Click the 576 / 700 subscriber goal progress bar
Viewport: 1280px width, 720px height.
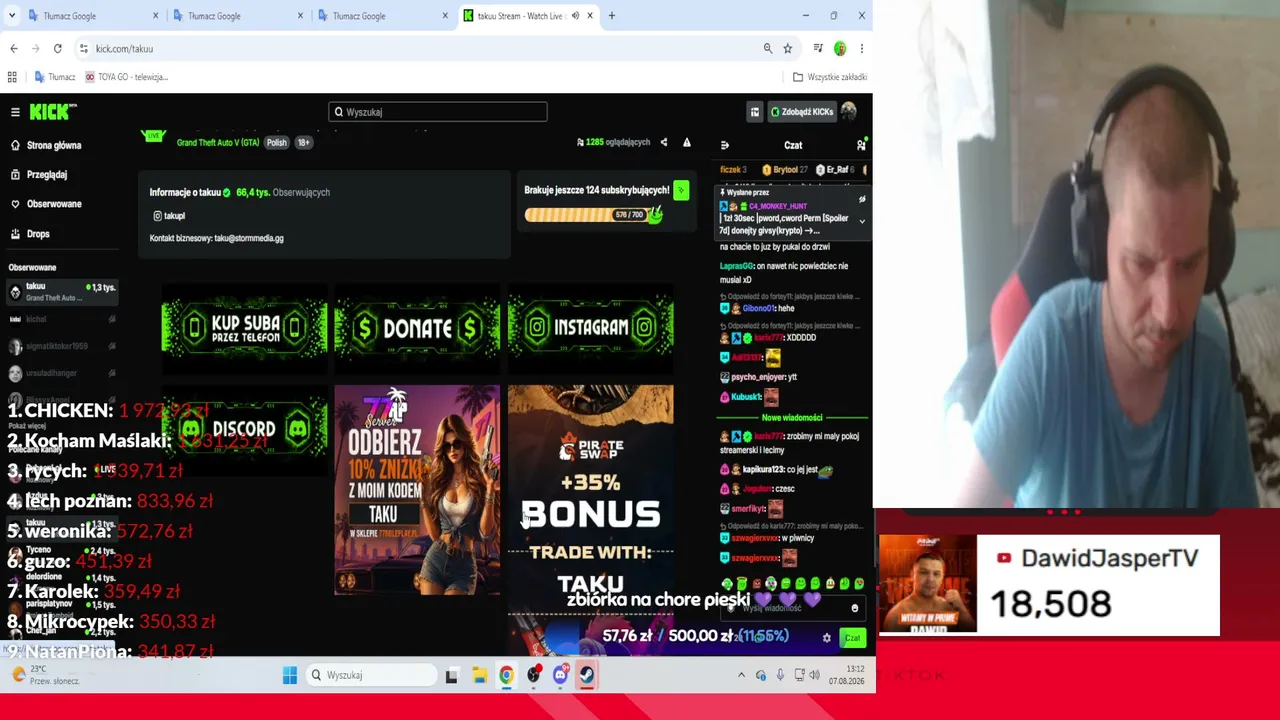point(593,214)
